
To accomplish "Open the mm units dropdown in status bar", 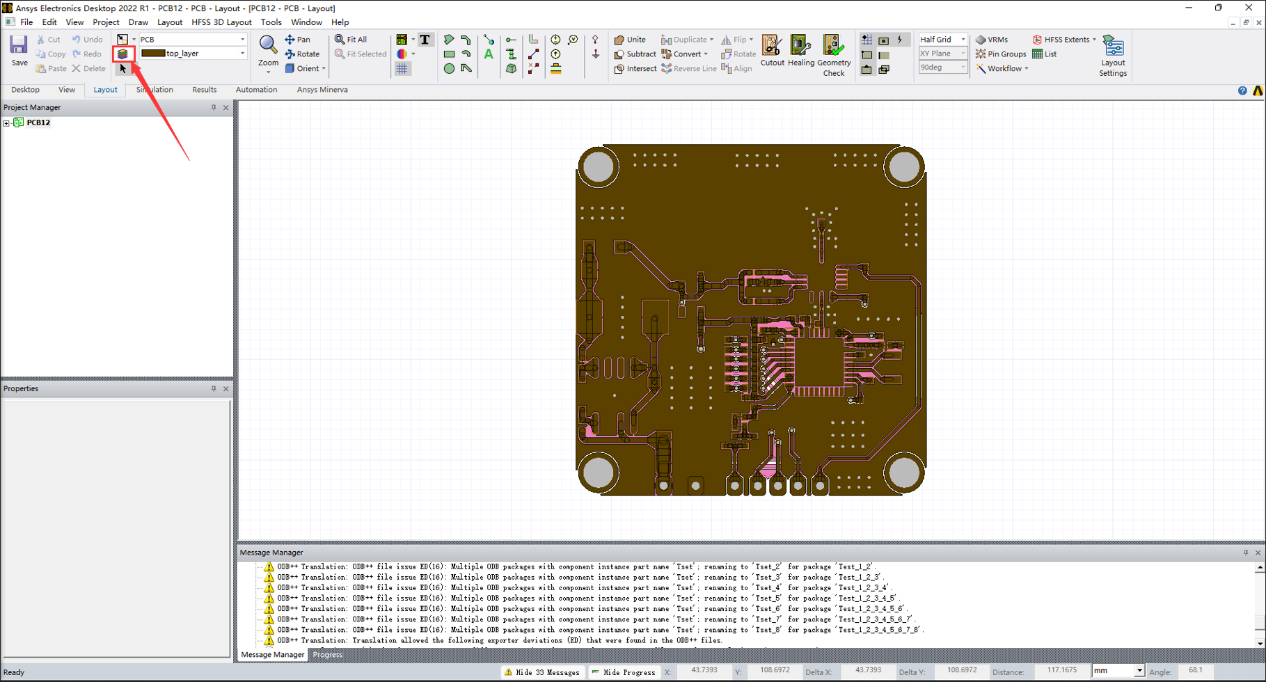I will [1138, 671].
